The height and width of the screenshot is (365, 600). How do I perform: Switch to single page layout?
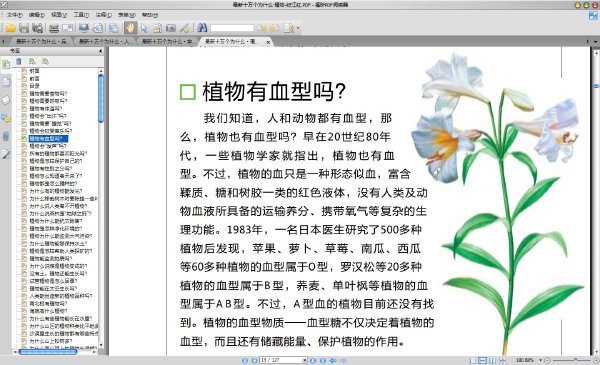coord(473,360)
